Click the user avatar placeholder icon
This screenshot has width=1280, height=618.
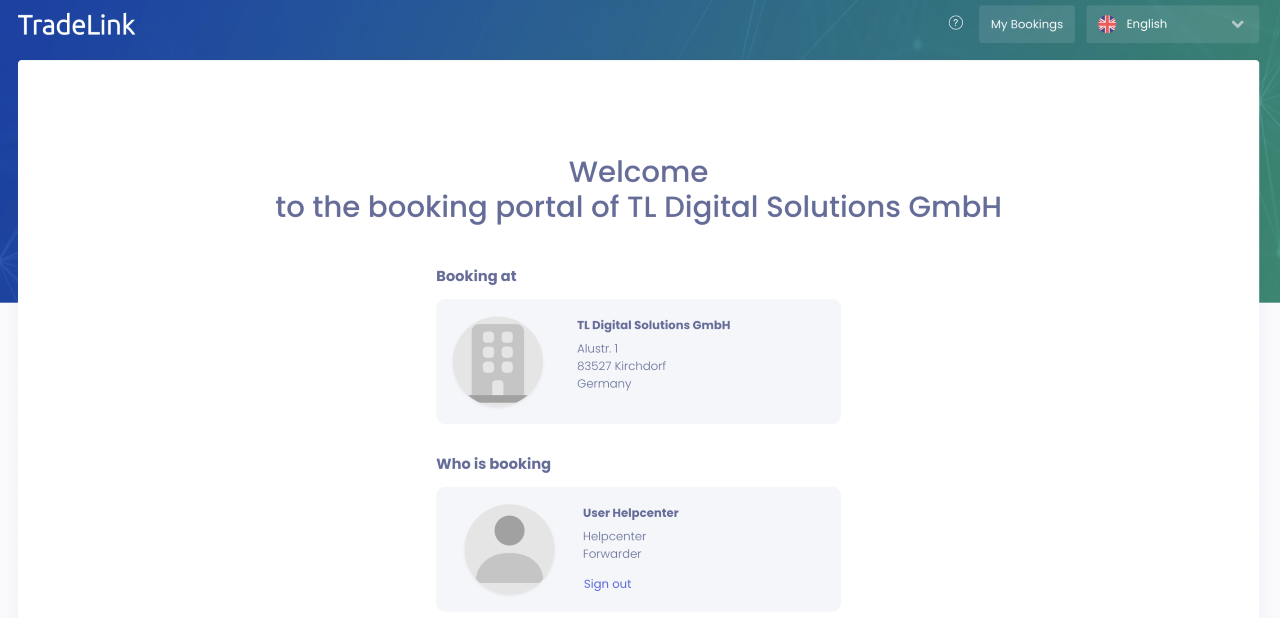509,549
